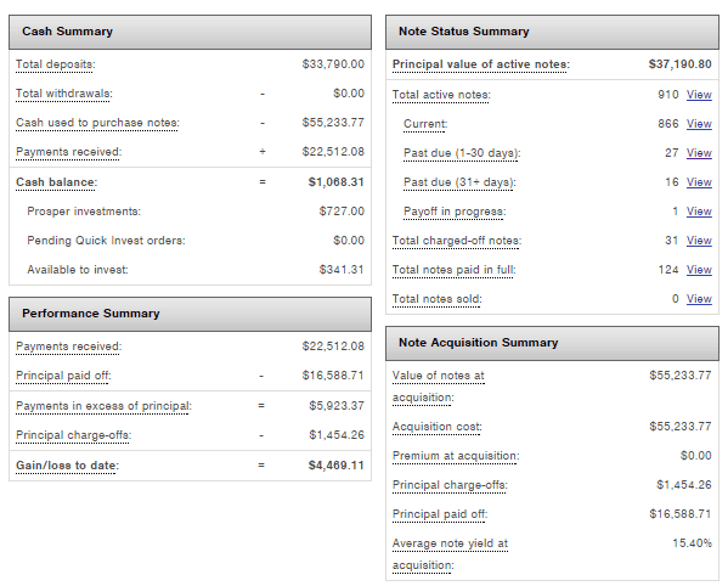
Task: View notes Past due (31+ days)
Action: [x=699, y=182]
